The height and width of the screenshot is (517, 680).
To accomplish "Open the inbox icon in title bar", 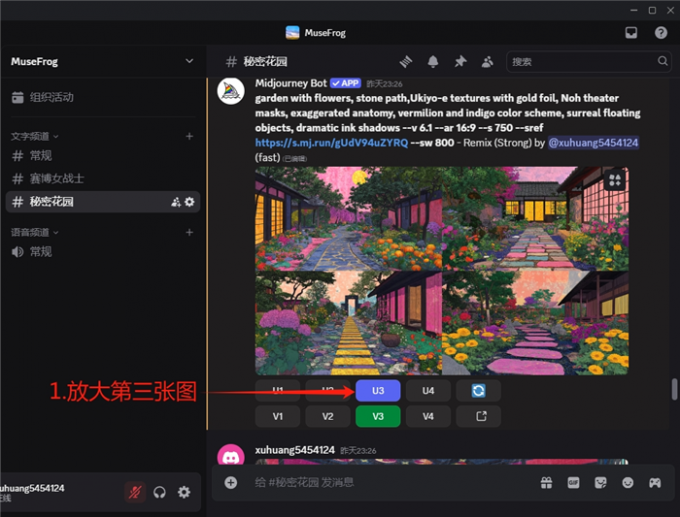I will [x=631, y=33].
